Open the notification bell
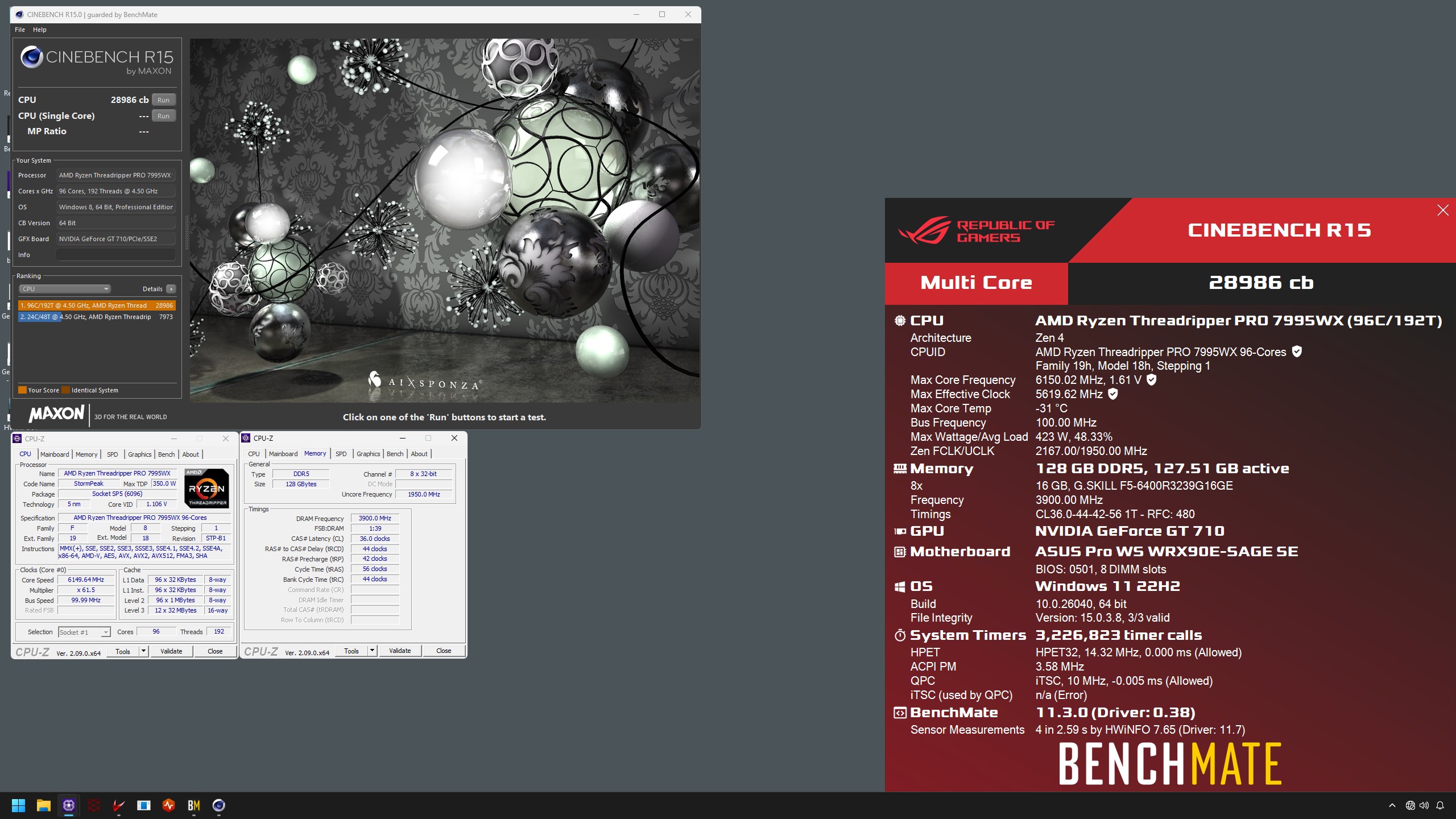 point(1440,805)
